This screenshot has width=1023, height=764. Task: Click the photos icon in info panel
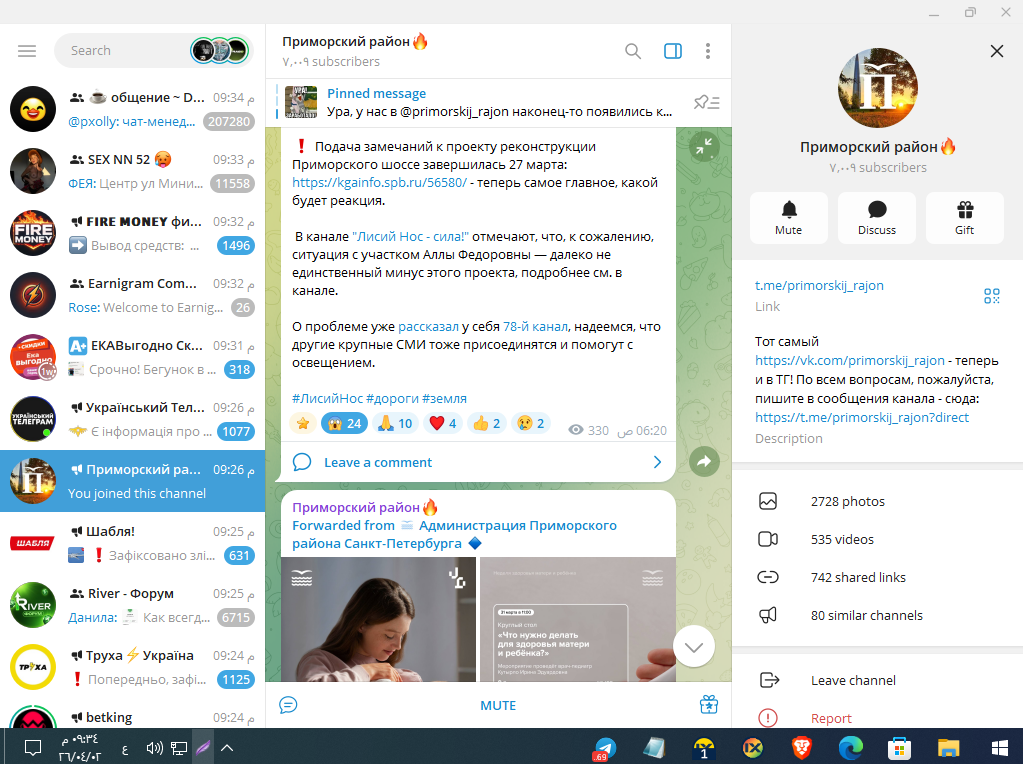pyautogui.click(x=768, y=501)
